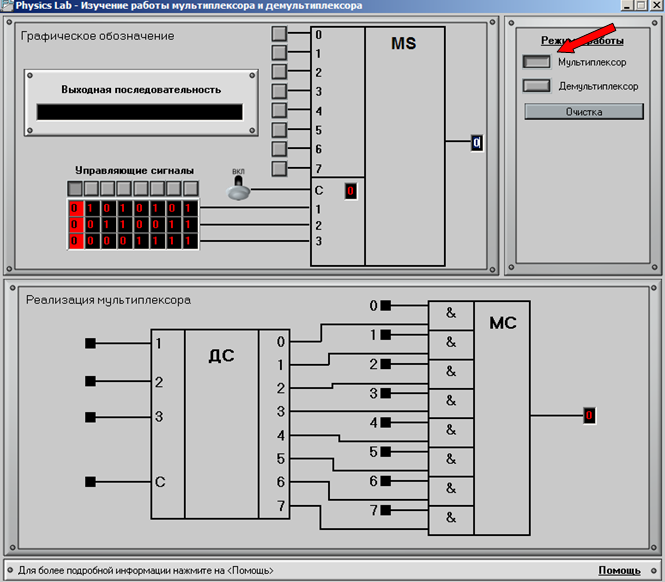Click the 'Реализация мультиплексора' panel title
Image resolution: width=665 pixels, height=582 pixels.
click(108, 300)
